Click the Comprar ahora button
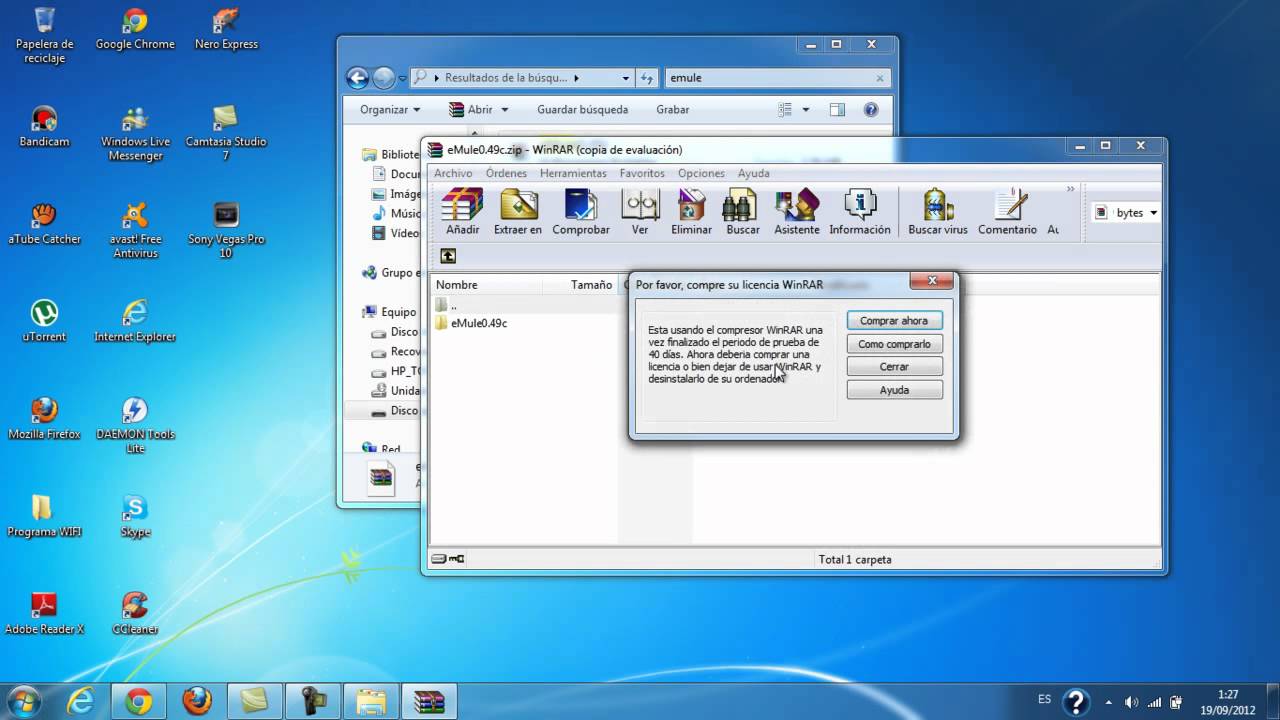1280x720 pixels. click(x=894, y=321)
